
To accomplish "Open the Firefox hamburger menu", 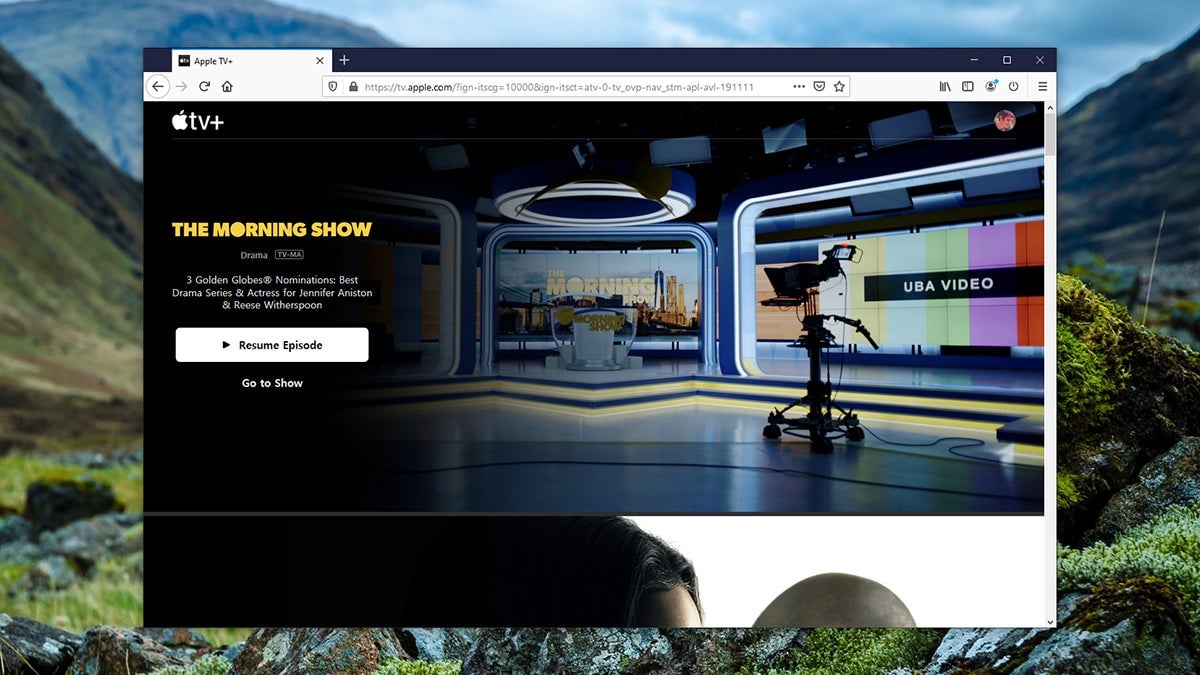I will click(1042, 86).
